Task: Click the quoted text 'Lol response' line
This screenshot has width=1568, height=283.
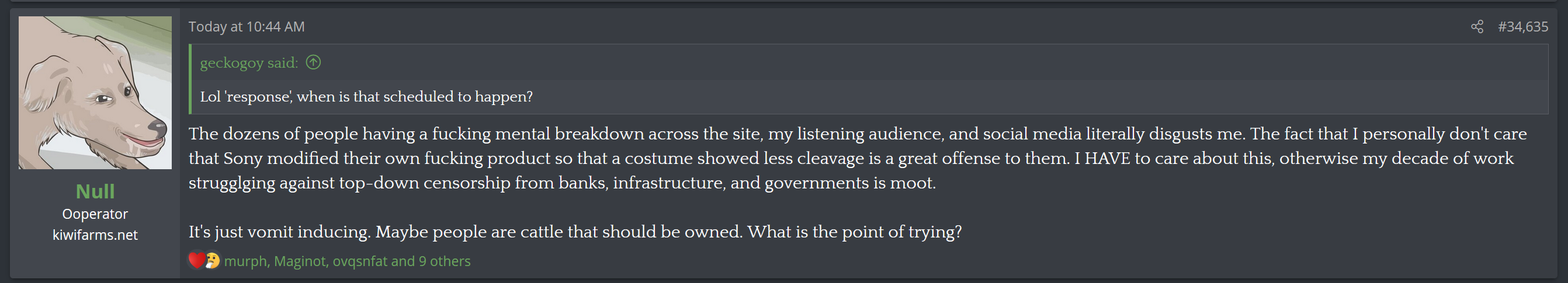Action: 366,97
